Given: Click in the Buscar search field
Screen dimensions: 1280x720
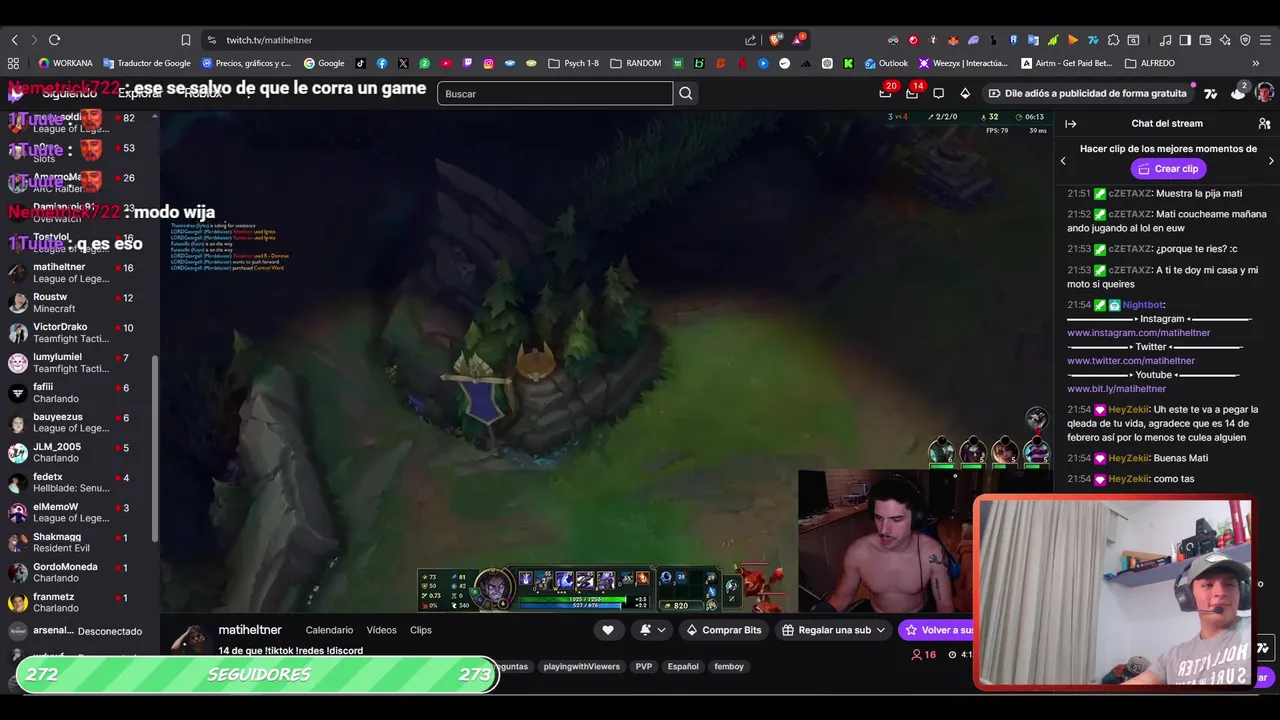Looking at the screenshot, I should (x=555, y=93).
